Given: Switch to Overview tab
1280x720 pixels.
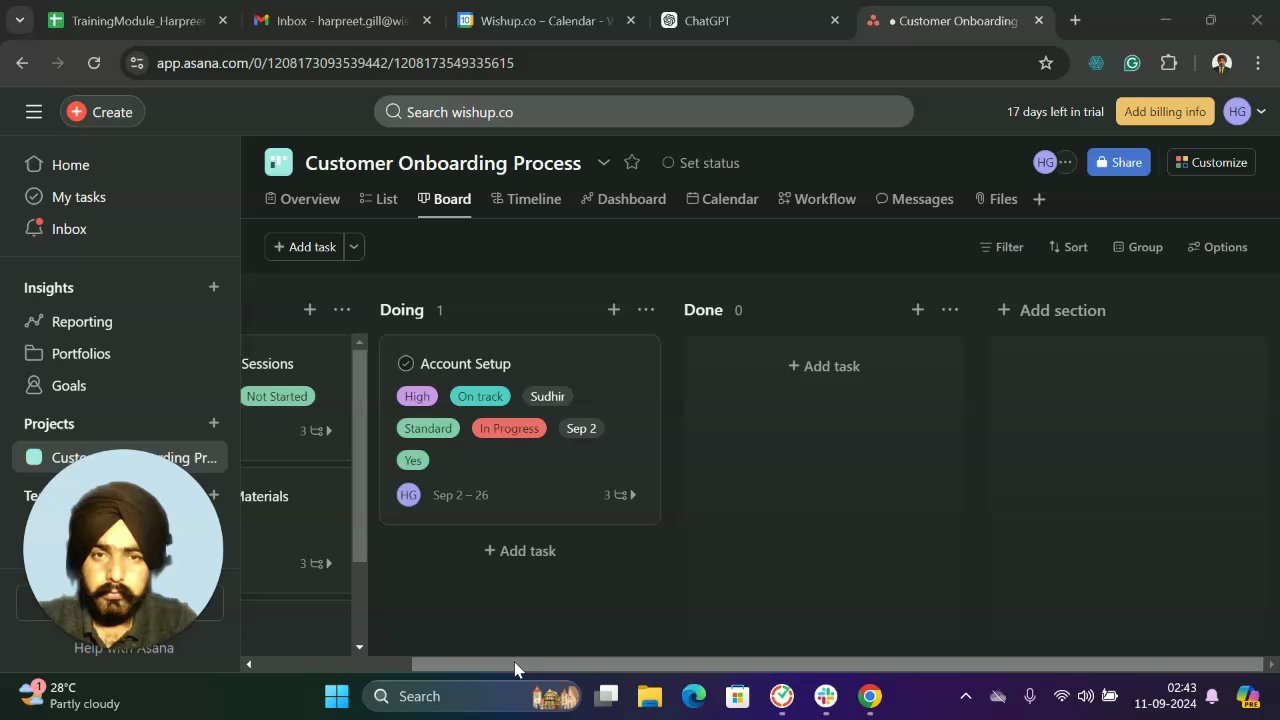Looking at the screenshot, I should [302, 199].
